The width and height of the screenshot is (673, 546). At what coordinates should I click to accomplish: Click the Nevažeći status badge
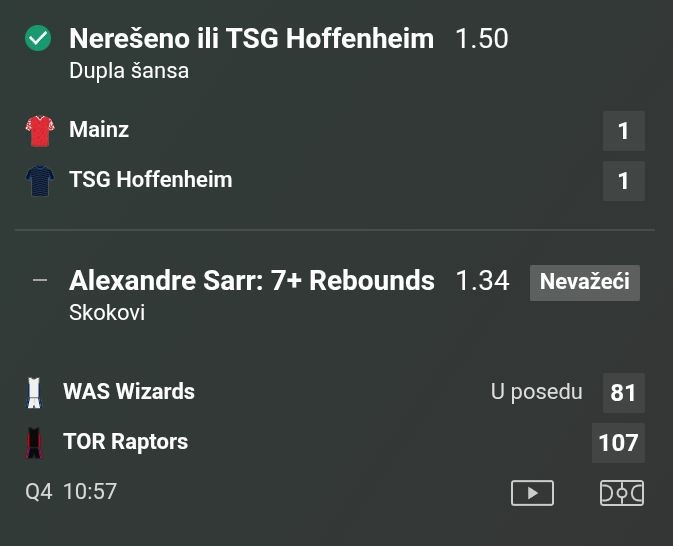coord(584,282)
